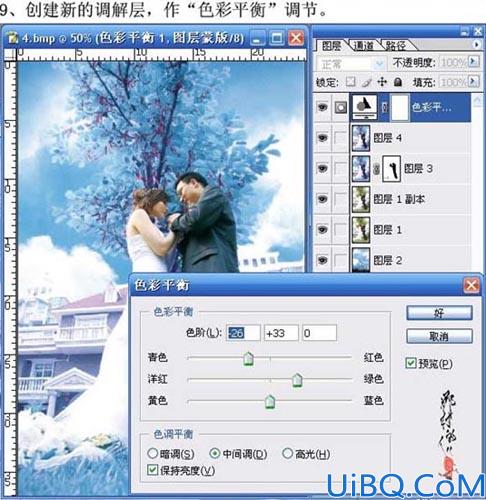Hide the 图层 3 layer
Image resolution: width=486 pixels, height=500 pixels.
pyautogui.click(x=322, y=168)
